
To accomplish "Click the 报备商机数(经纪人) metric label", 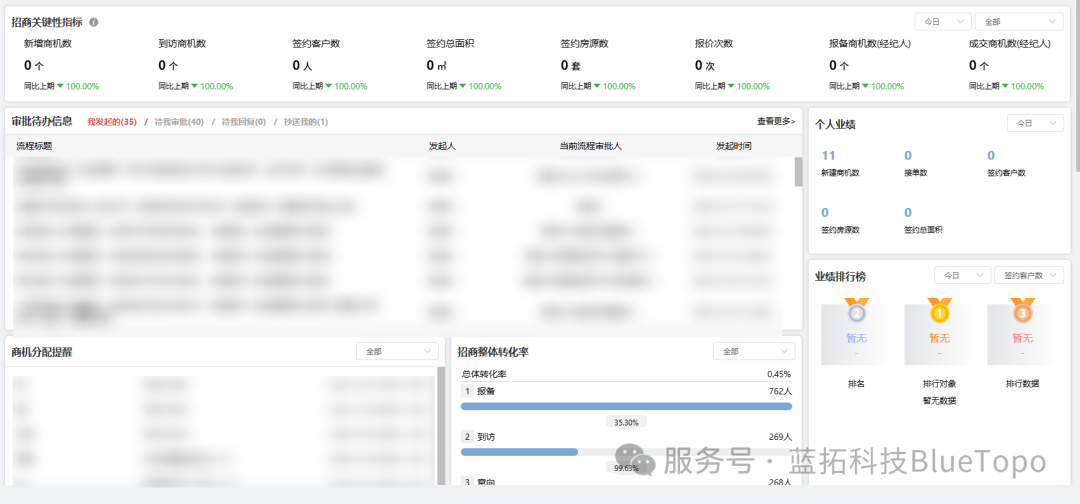I will point(870,43).
